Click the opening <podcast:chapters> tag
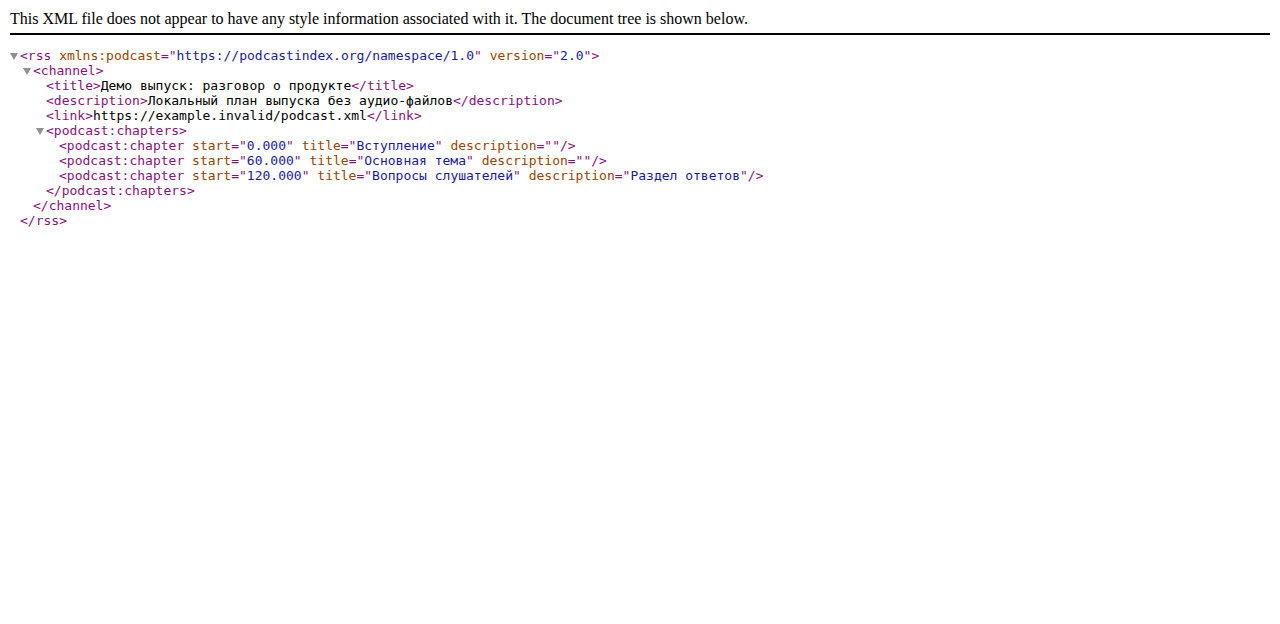The width and height of the screenshot is (1280, 624). pyautogui.click(x=116, y=131)
